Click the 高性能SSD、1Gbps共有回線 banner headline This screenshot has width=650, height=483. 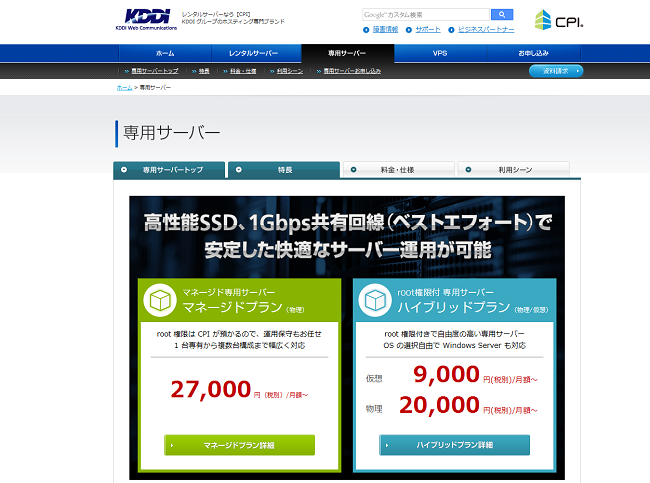click(x=347, y=223)
